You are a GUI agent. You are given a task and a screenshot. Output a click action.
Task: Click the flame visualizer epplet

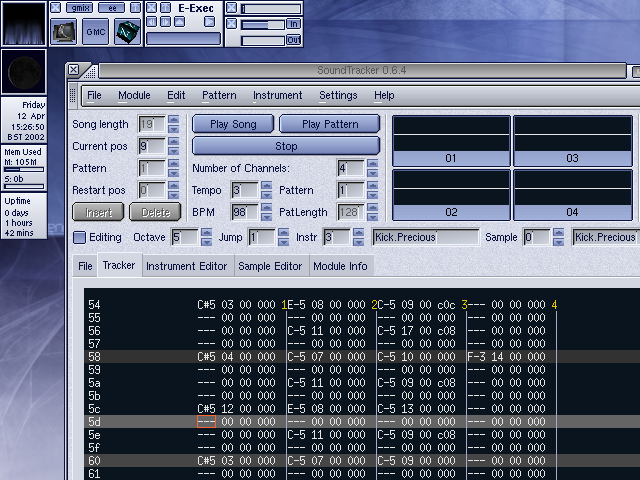(x=24, y=23)
